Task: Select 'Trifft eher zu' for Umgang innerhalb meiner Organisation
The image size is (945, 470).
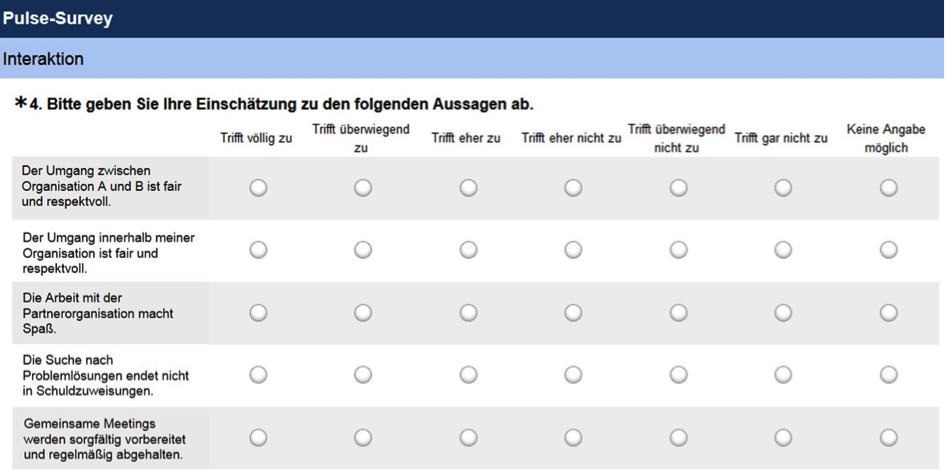Action: 468,249
